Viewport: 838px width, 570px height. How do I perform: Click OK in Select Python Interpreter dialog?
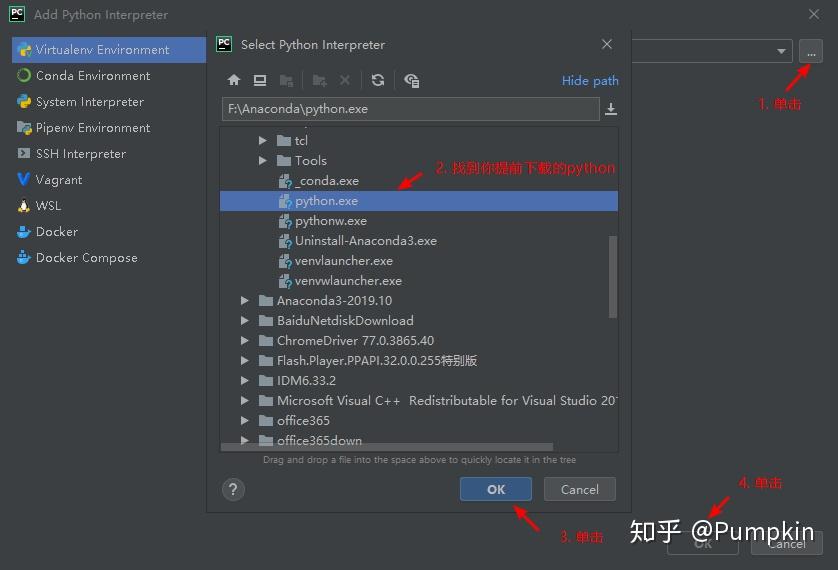click(496, 489)
